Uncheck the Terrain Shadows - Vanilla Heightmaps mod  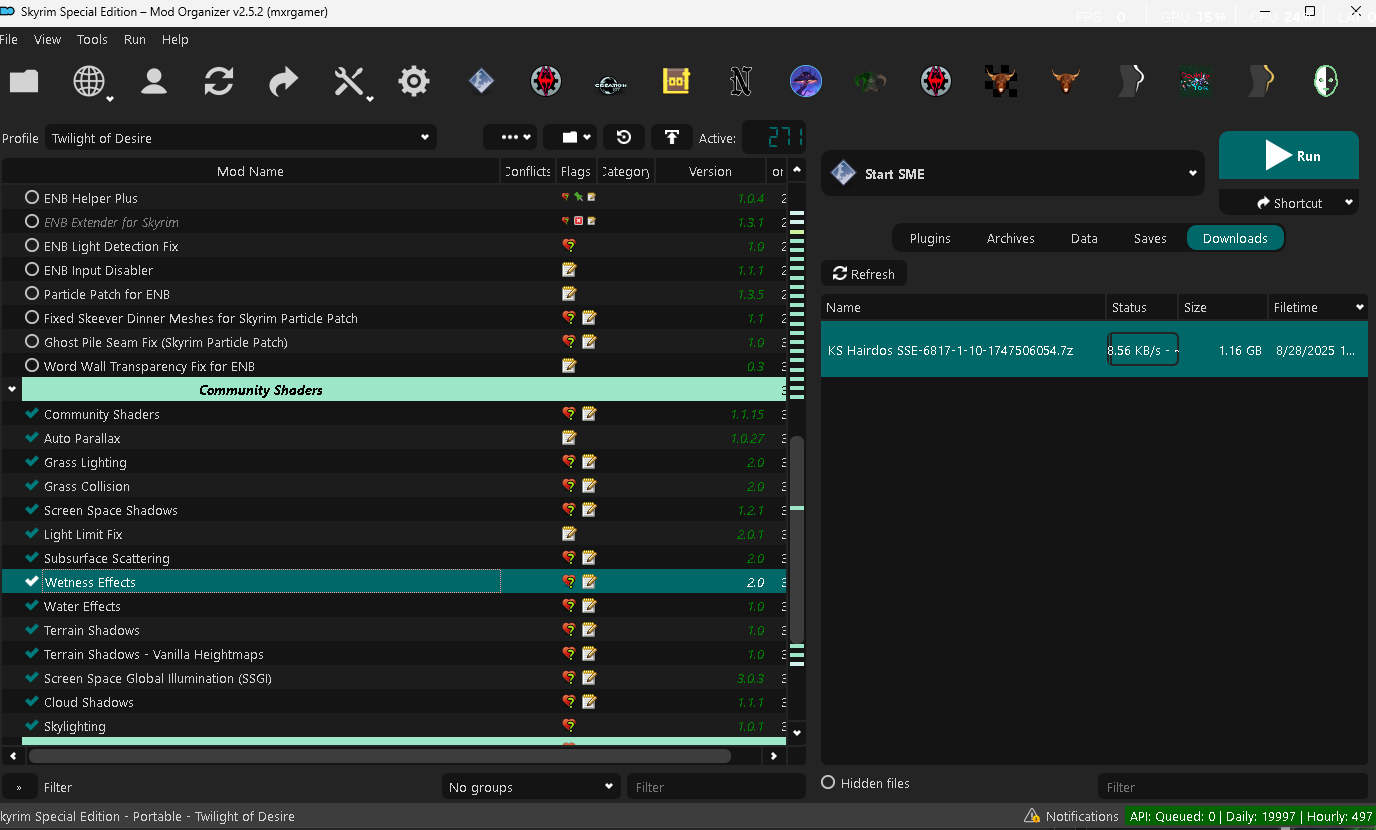tap(32, 654)
